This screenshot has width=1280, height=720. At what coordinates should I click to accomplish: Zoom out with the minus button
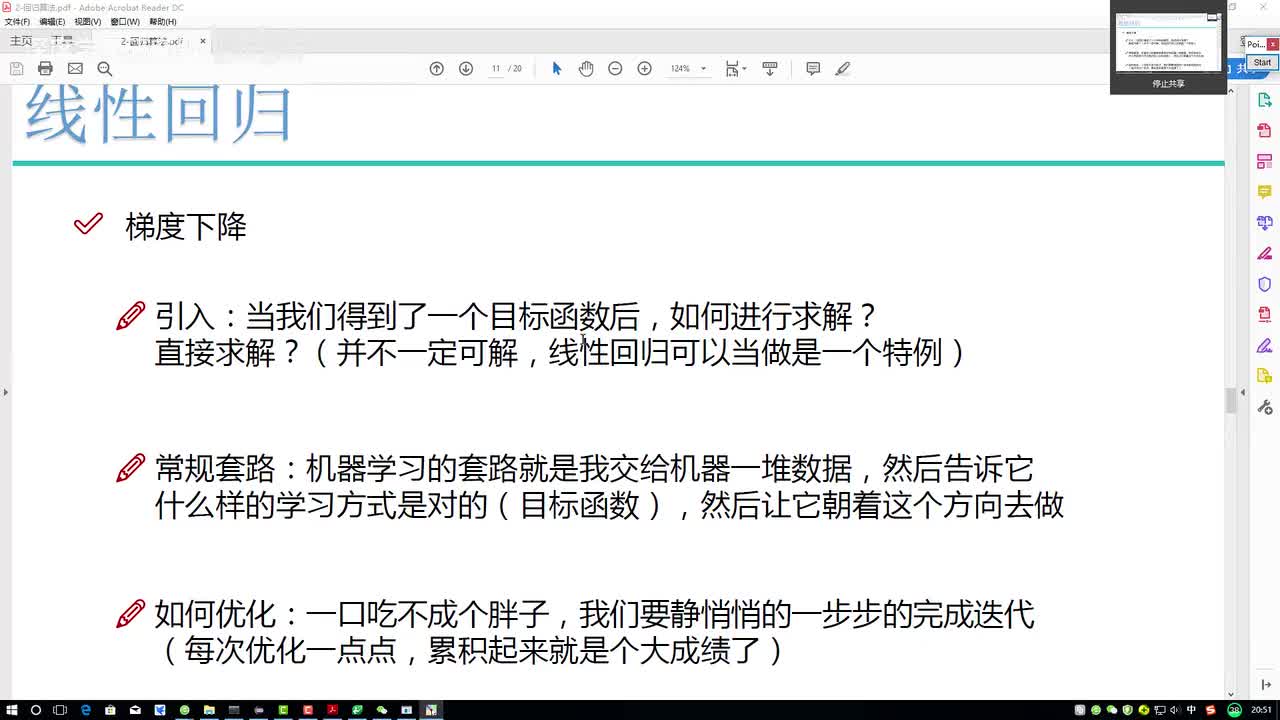tap(615, 68)
